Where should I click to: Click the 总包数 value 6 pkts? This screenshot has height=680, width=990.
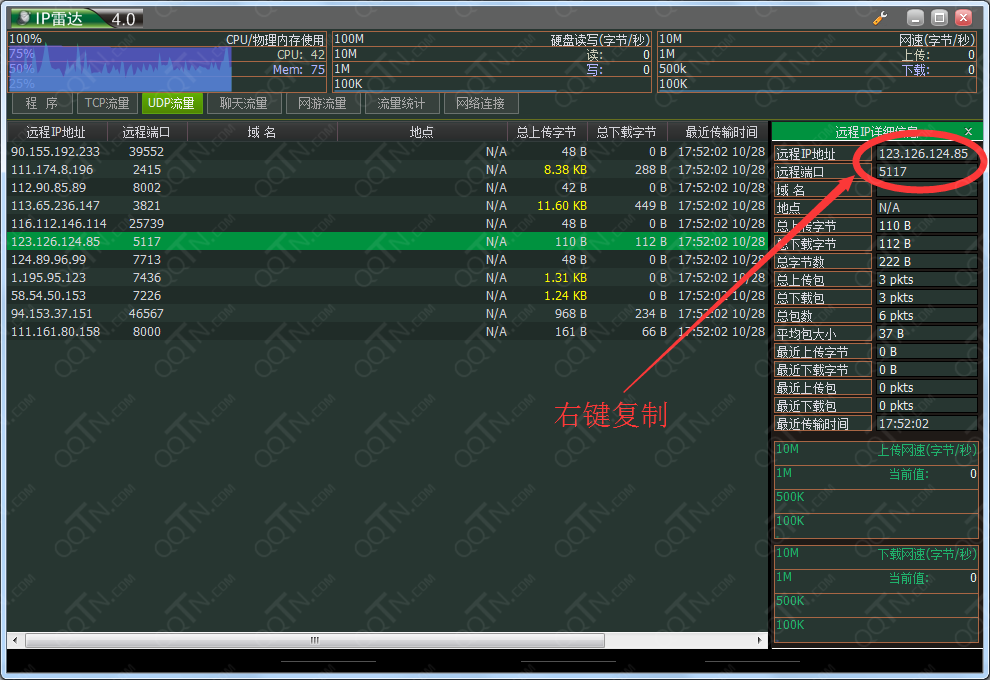tap(926, 315)
